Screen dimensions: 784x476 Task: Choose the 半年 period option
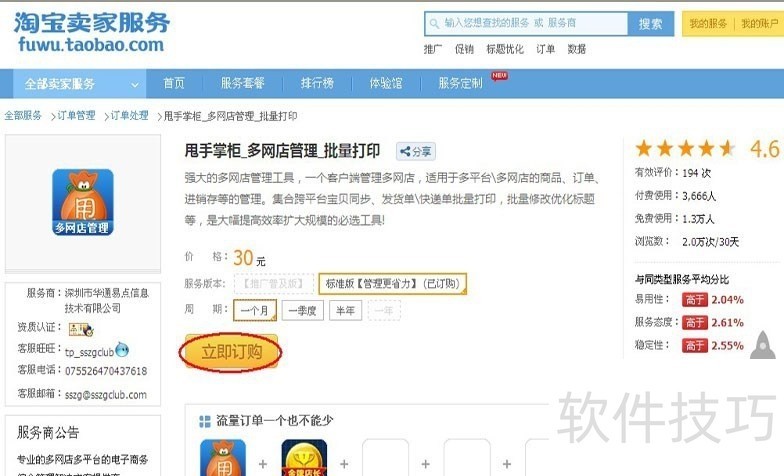[x=346, y=310]
